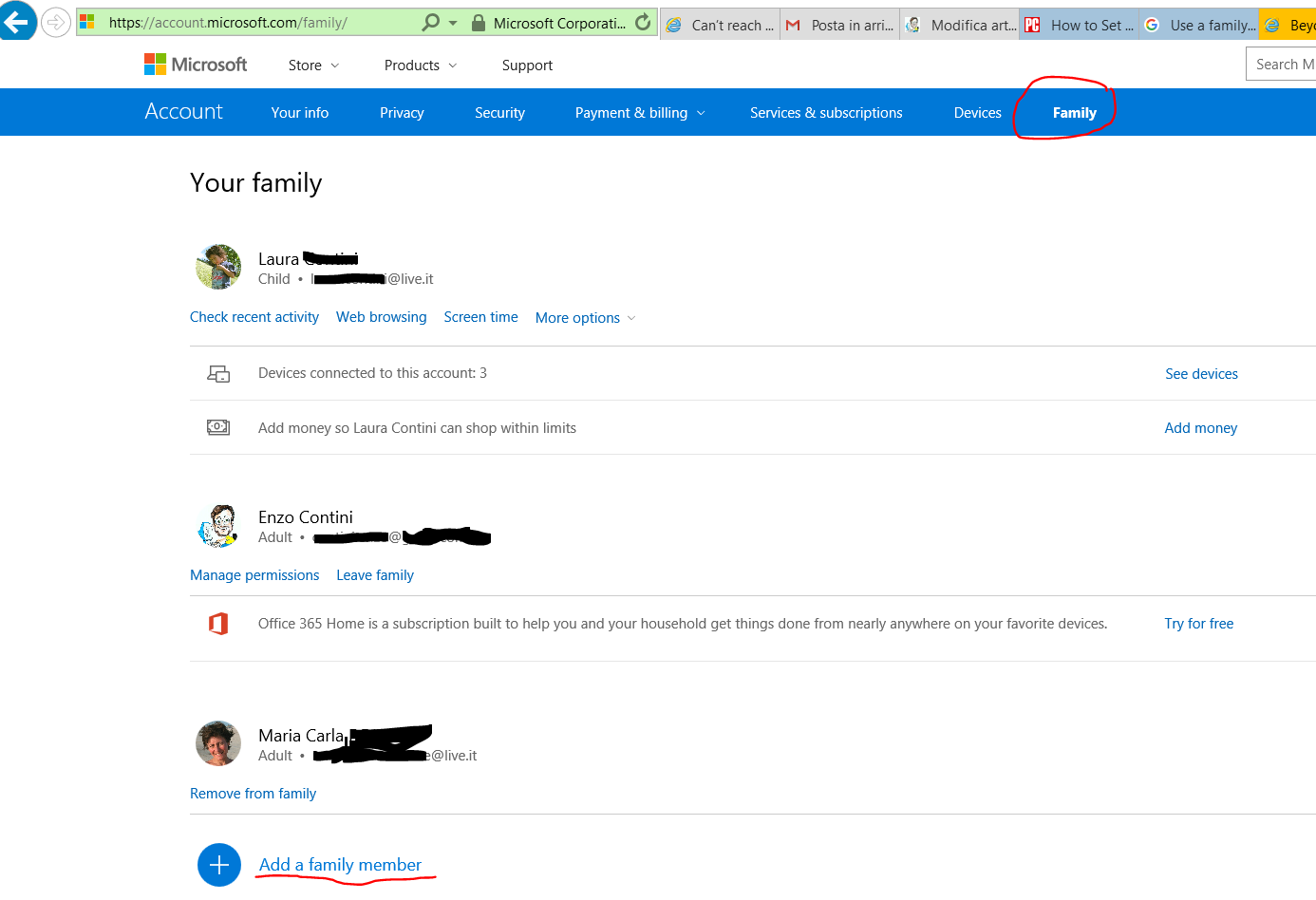This screenshot has width=1316, height=900.
Task: Expand the Products dropdown menu
Action: [420, 66]
